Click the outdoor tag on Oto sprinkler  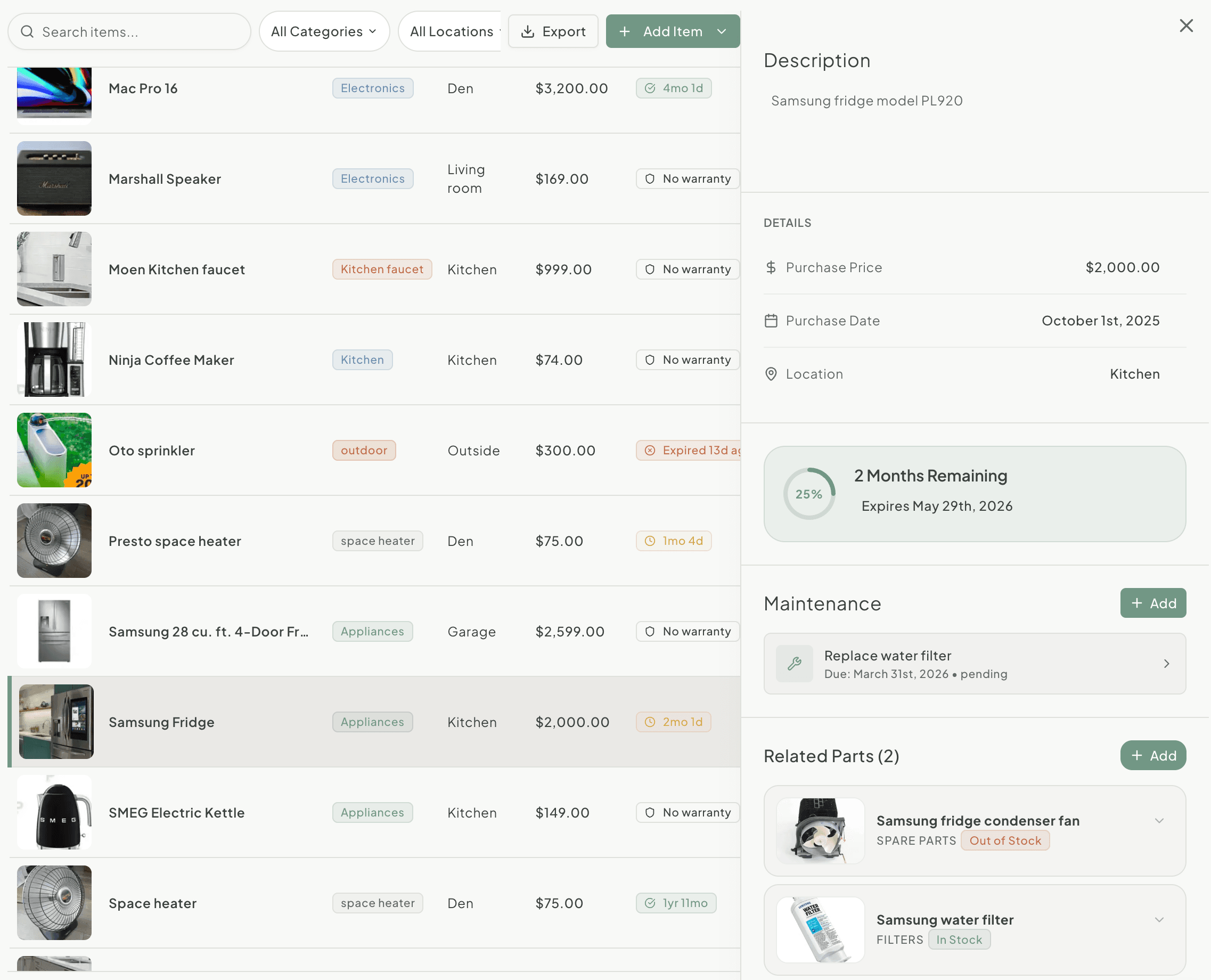(x=363, y=451)
